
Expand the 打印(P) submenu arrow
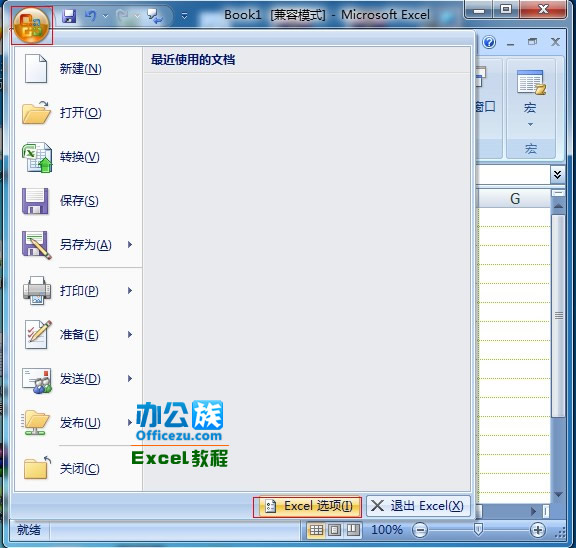tap(130, 291)
